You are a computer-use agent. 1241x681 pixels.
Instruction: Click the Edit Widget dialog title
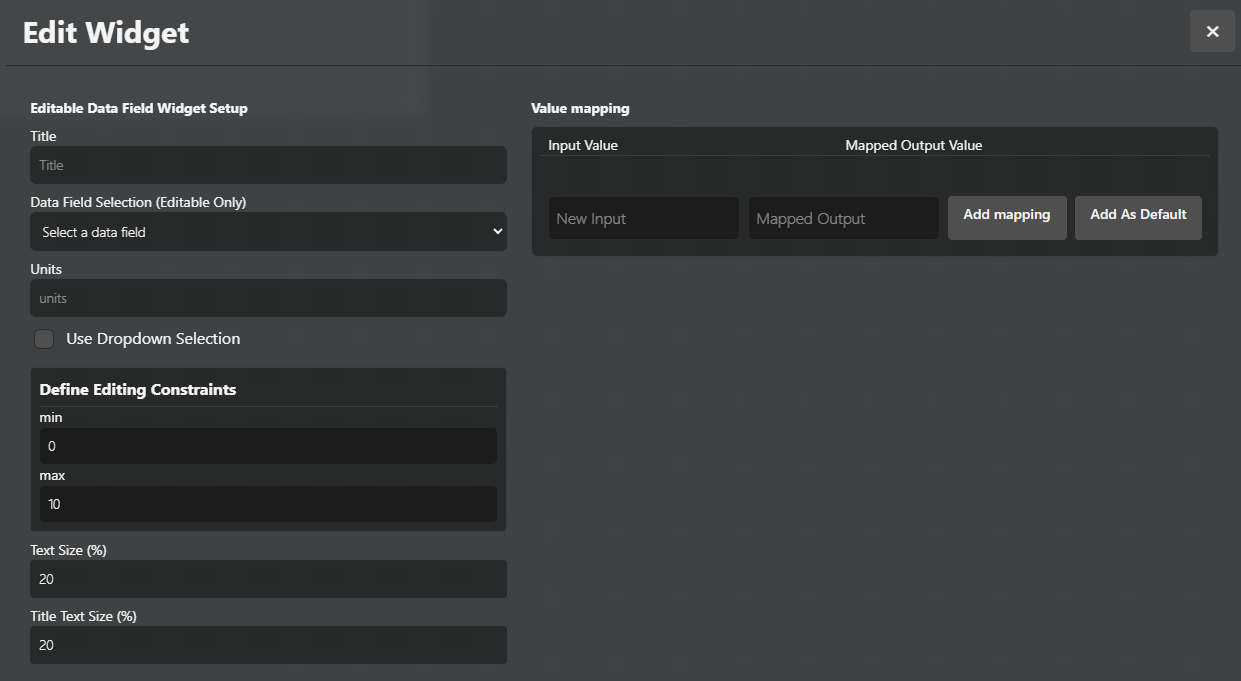tap(106, 32)
